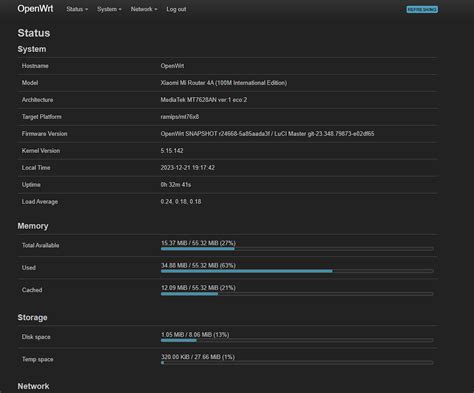Click the Used memory progress bar

pyautogui.click(x=297, y=271)
